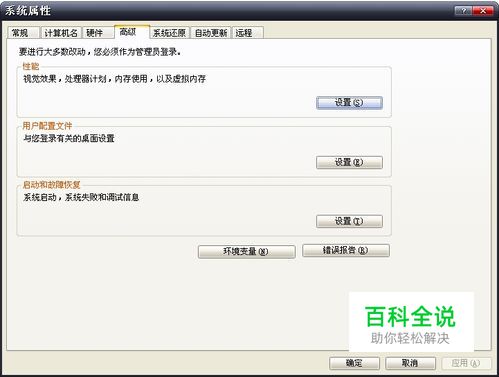
Task: Click the 环境变量(N) button
Action: coord(246,252)
